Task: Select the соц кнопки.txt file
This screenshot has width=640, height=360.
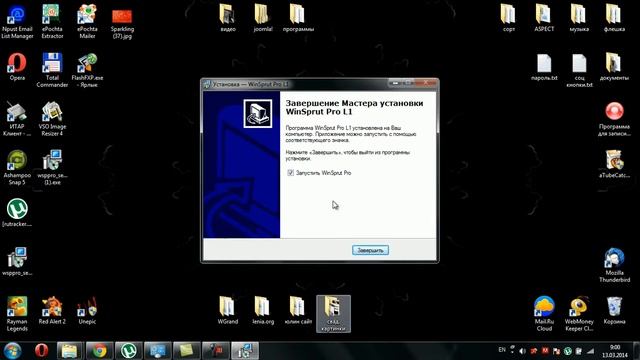Action: coord(579,70)
